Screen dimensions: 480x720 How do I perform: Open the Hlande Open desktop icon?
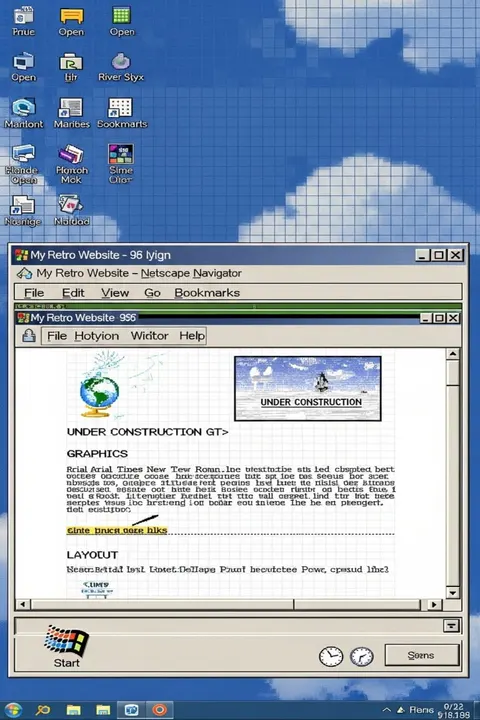[23, 164]
